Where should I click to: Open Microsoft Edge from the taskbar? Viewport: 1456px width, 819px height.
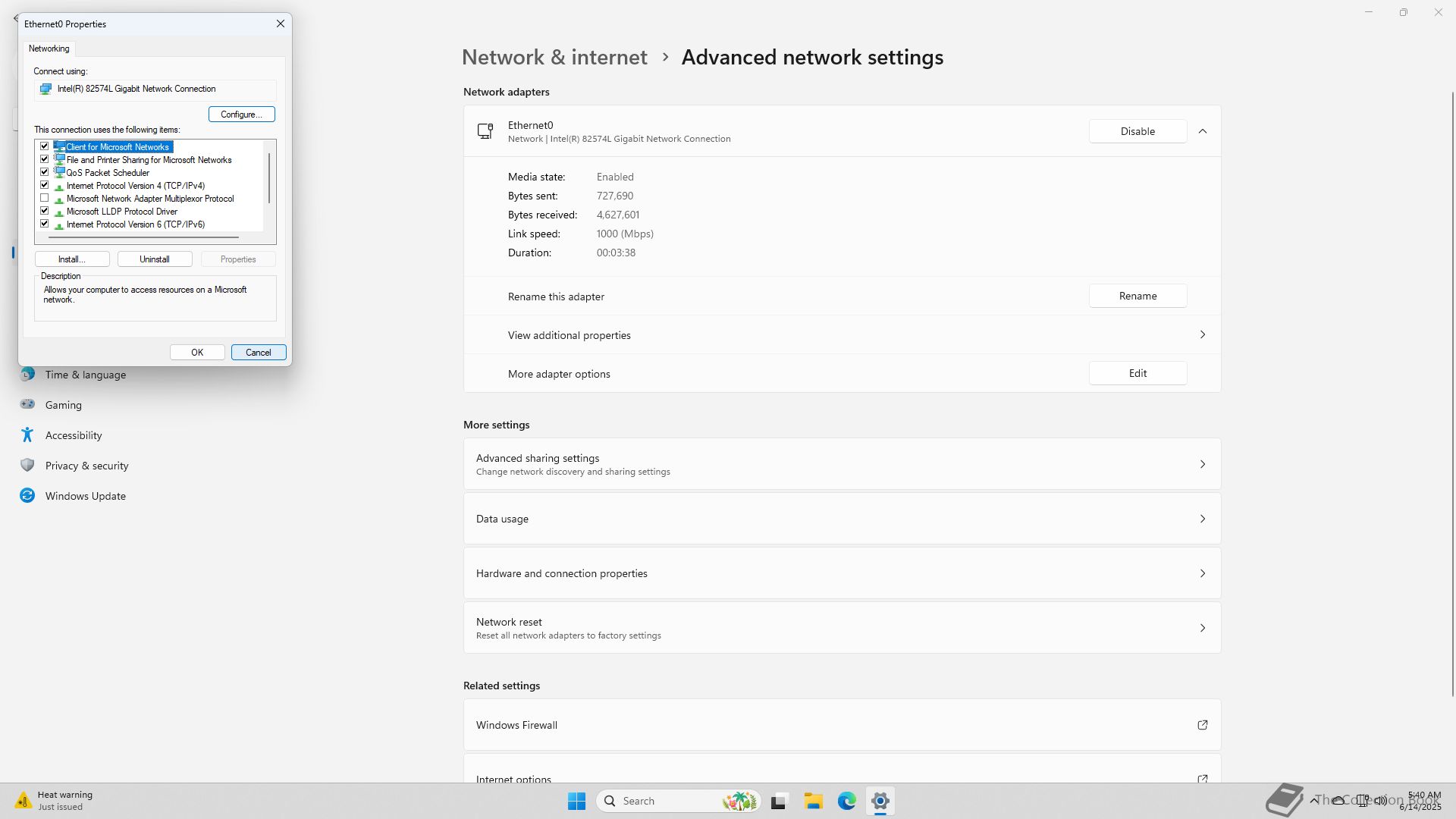(x=846, y=801)
